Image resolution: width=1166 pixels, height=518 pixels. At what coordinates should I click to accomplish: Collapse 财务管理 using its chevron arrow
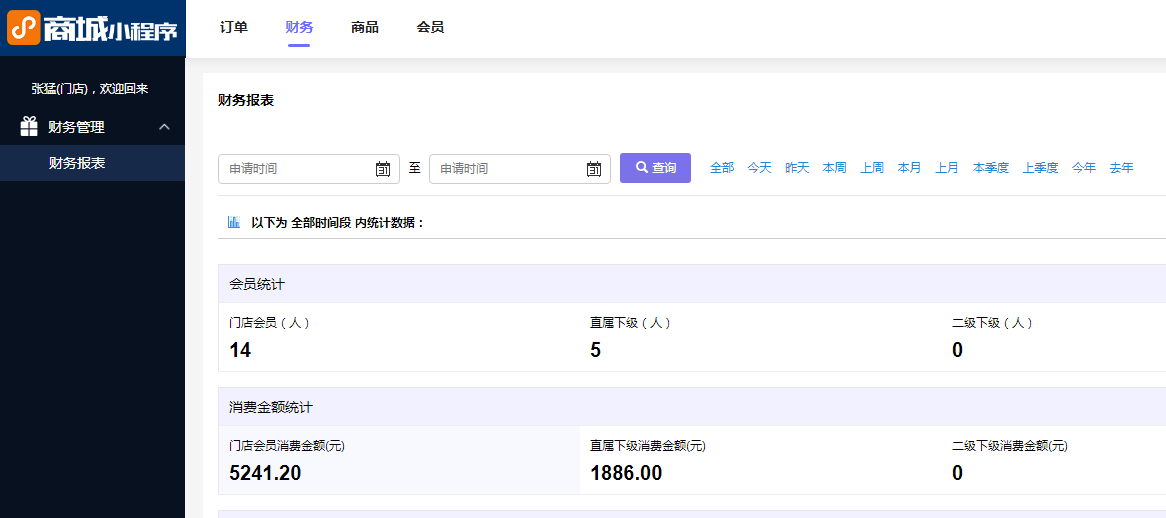(x=165, y=127)
